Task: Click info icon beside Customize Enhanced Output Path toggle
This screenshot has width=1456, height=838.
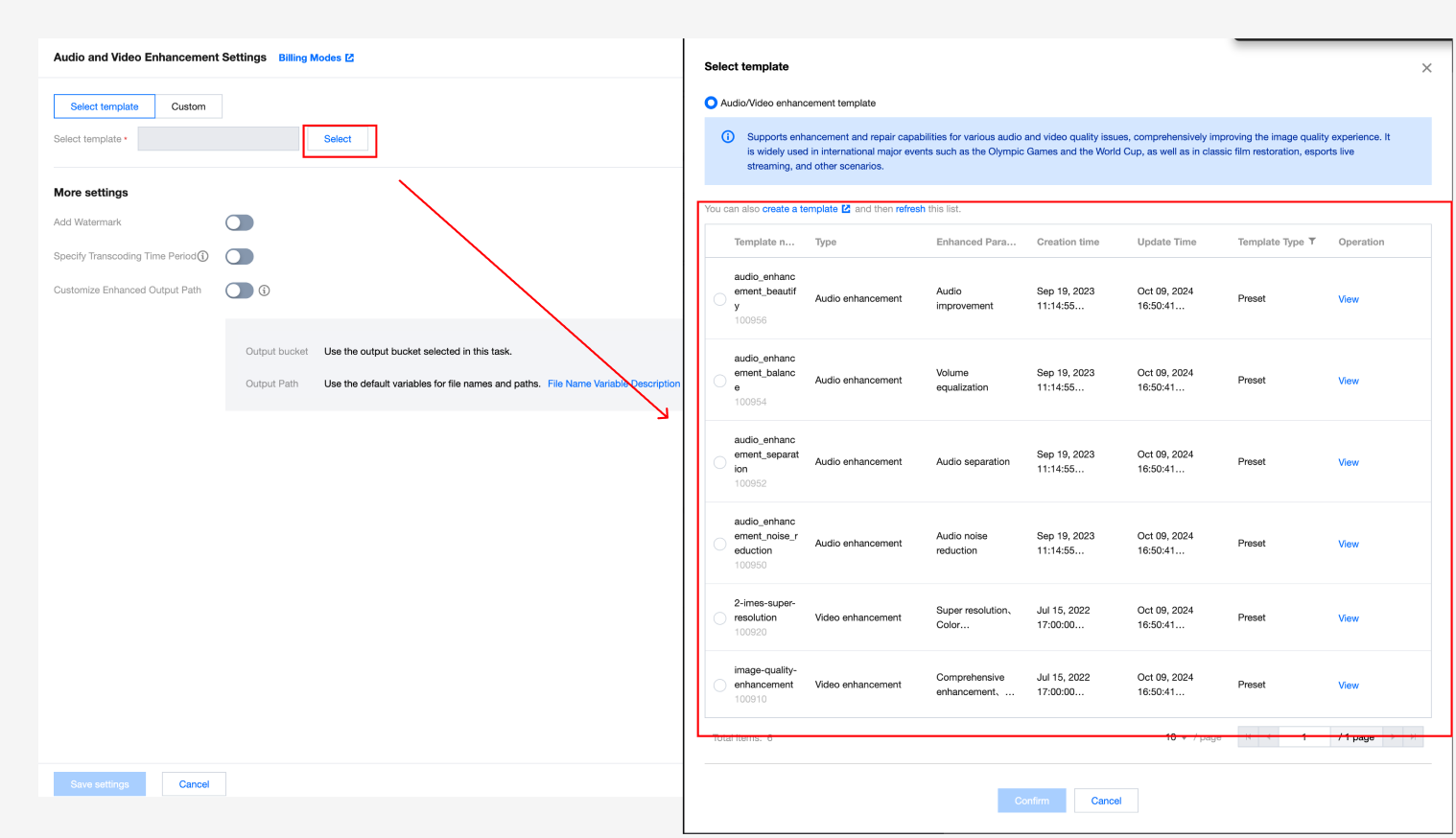Action: click(265, 291)
